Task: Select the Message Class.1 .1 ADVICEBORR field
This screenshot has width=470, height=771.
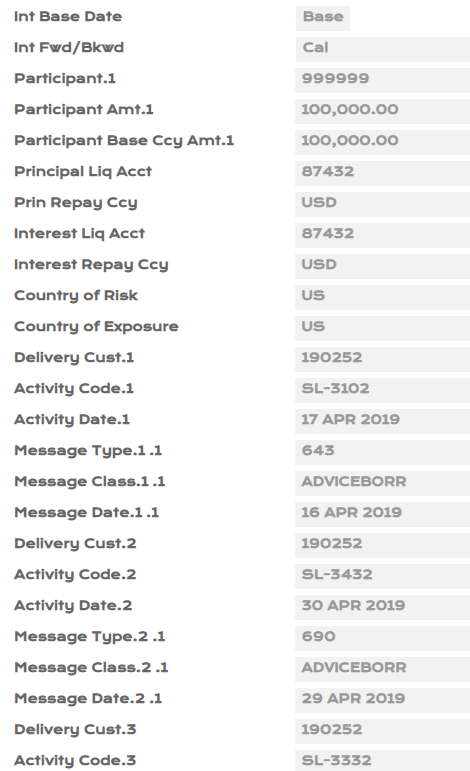Action: [x=382, y=483]
